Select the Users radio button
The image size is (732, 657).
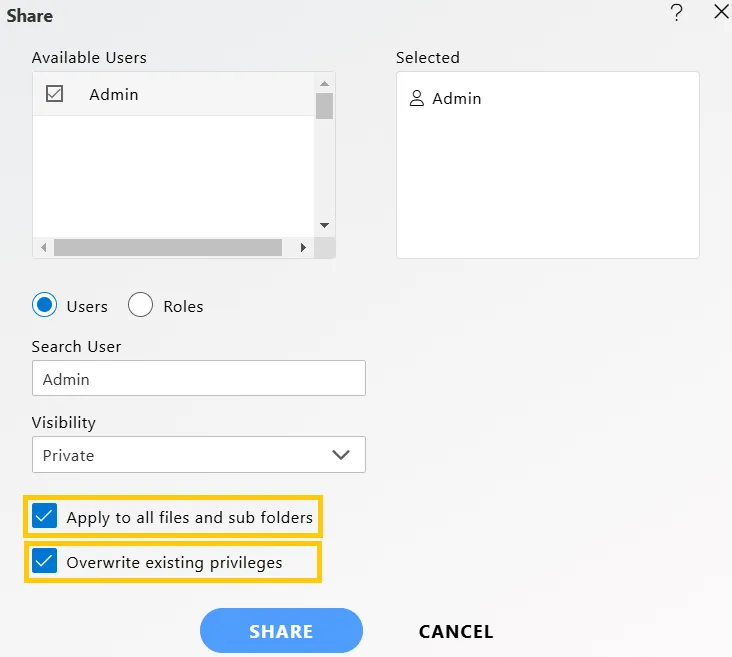point(44,305)
